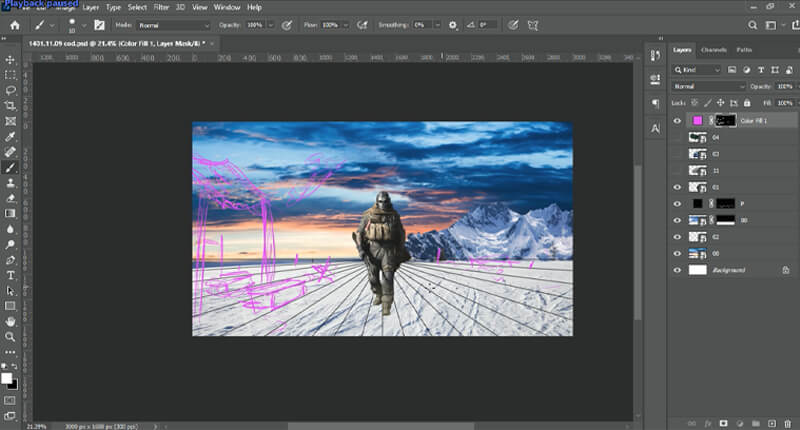Select the Blur tool

click(10, 229)
